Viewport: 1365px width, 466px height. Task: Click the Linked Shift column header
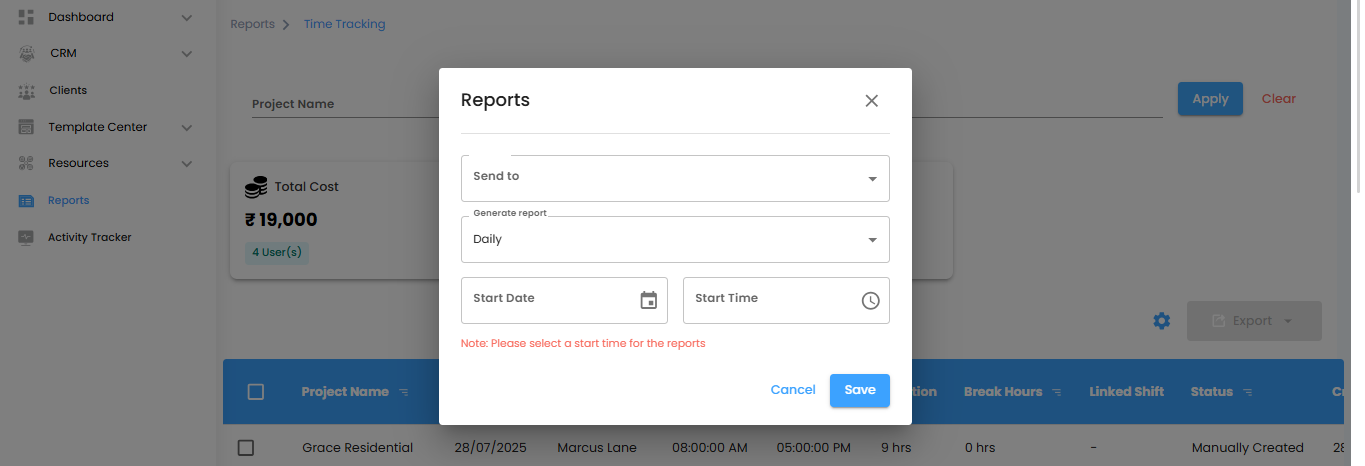1127,392
